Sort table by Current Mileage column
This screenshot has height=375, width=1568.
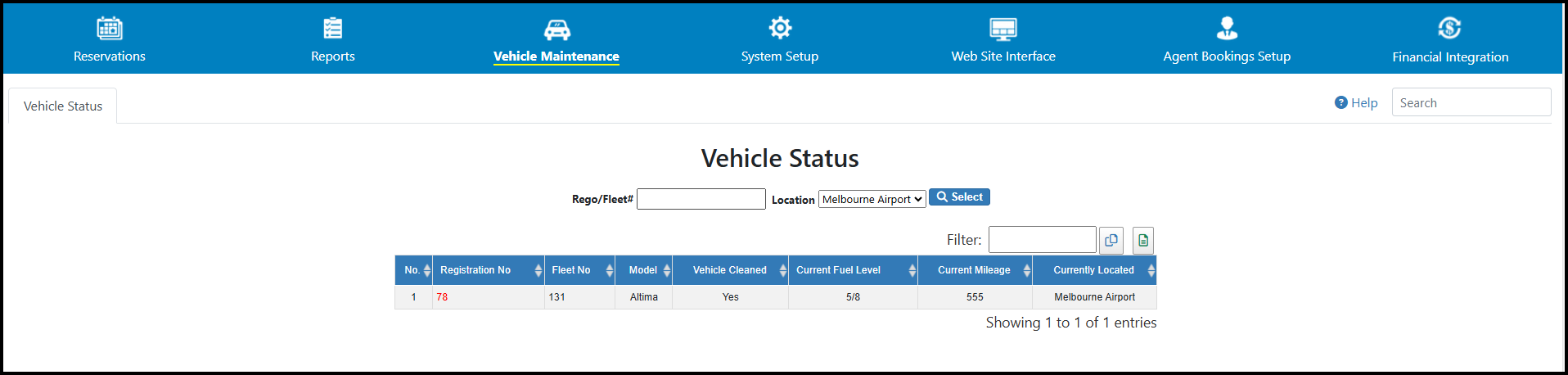click(975, 270)
